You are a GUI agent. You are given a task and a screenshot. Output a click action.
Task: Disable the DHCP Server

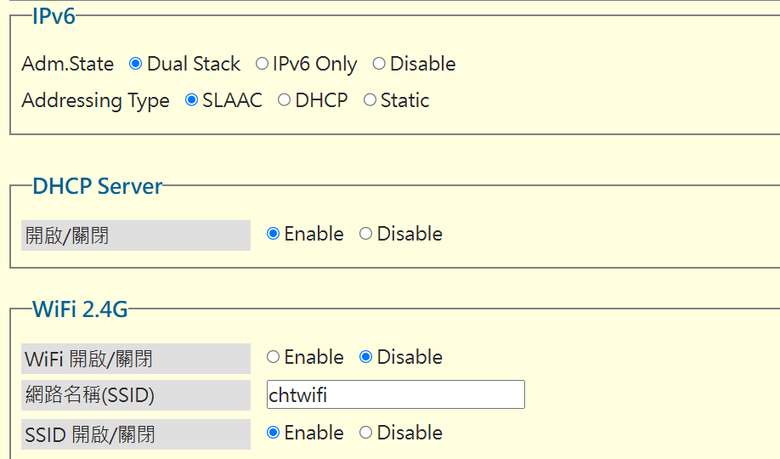click(x=366, y=234)
